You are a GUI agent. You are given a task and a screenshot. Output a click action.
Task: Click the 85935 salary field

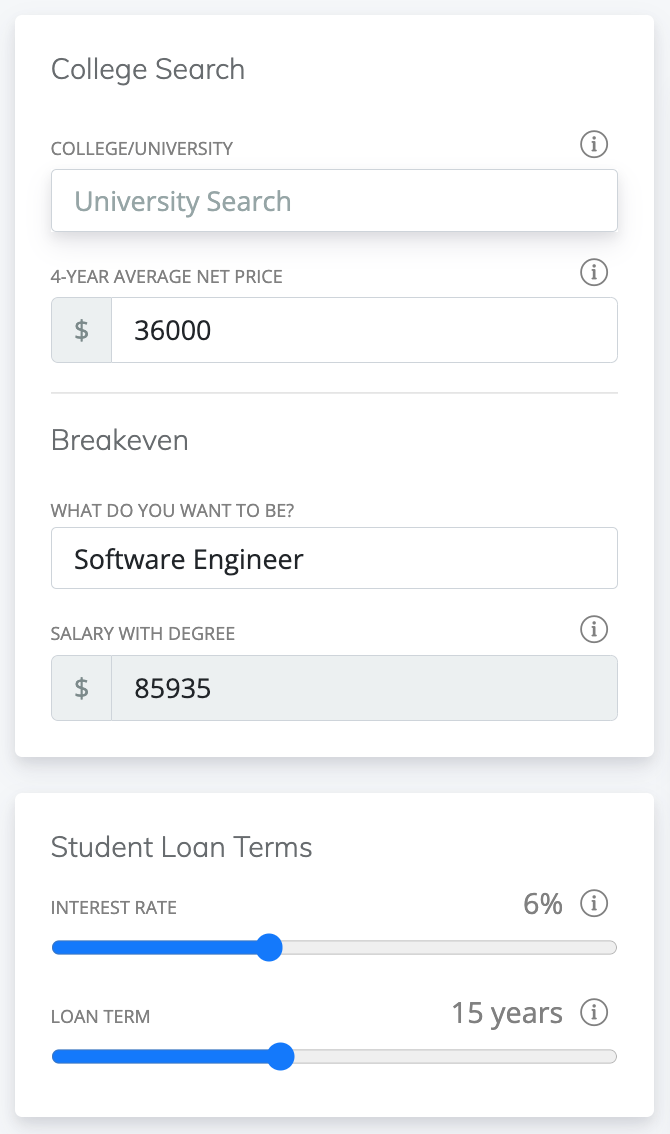coord(363,688)
